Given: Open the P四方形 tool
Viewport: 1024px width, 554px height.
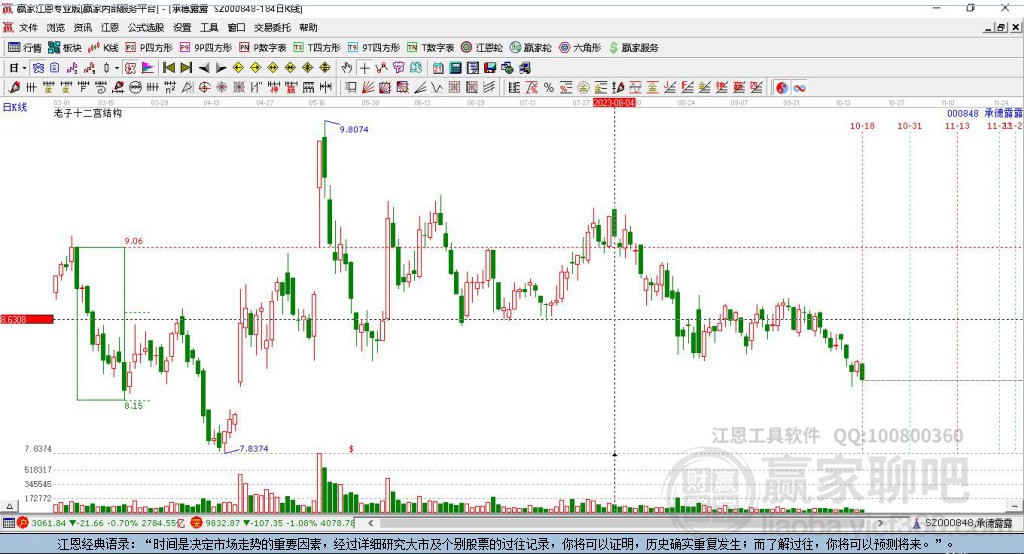Looking at the screenshot, I should tap(149, 48).
